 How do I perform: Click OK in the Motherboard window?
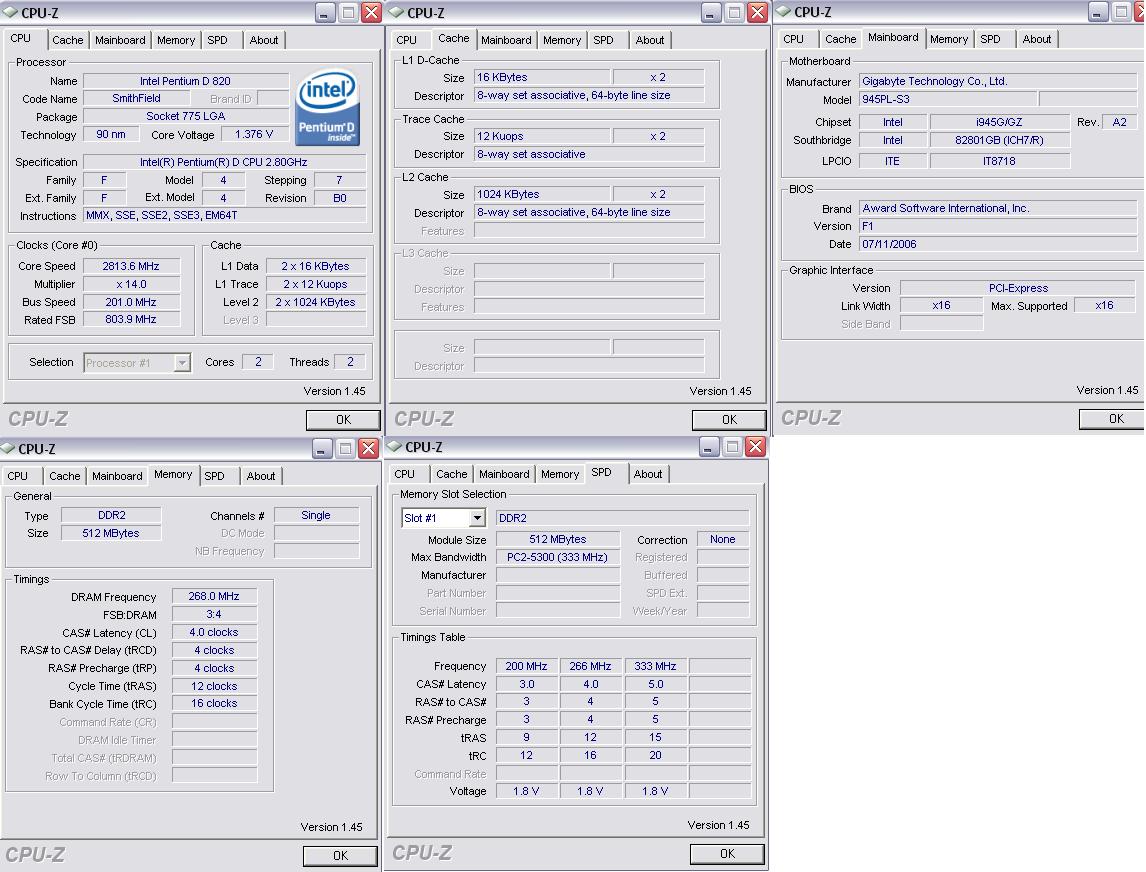click(x=1111, y=419)
